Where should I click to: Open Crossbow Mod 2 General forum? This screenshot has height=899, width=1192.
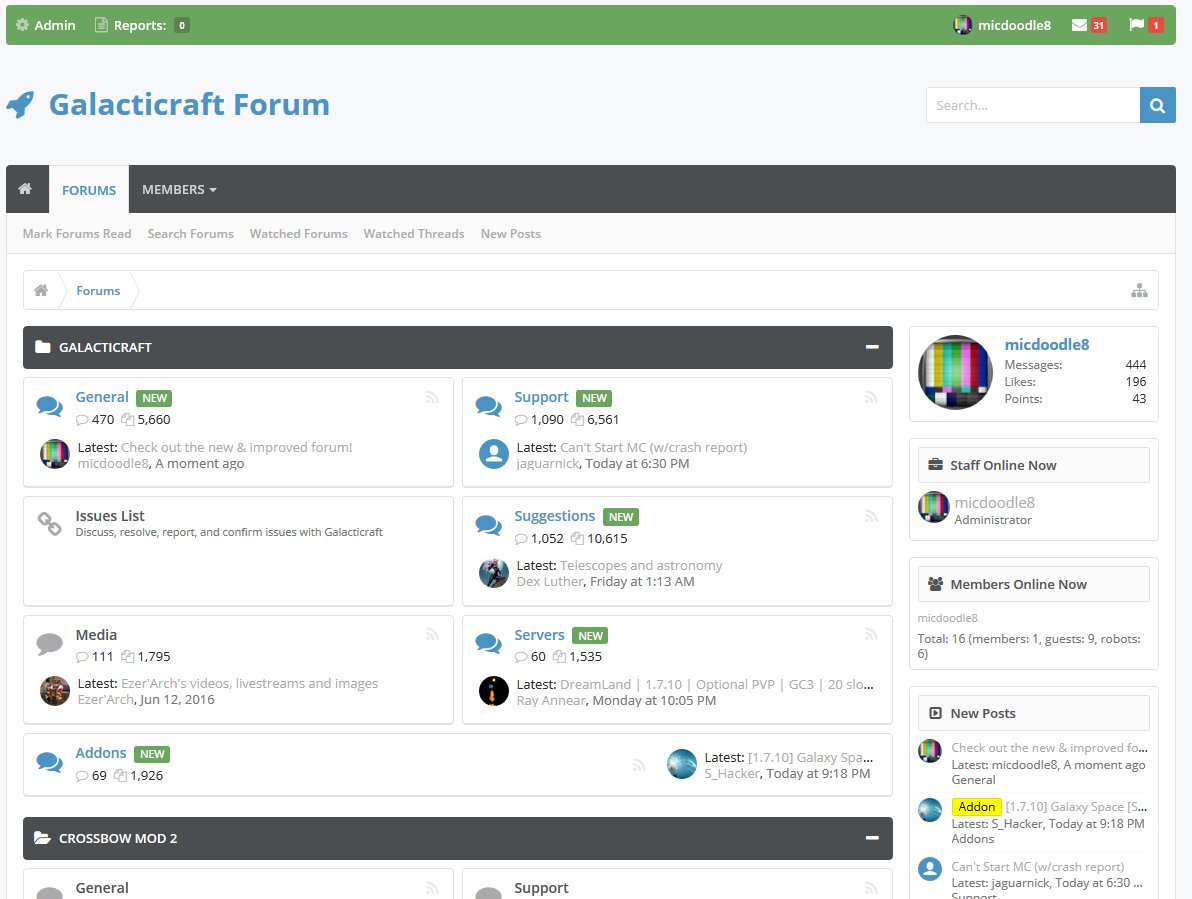(102, 888)
